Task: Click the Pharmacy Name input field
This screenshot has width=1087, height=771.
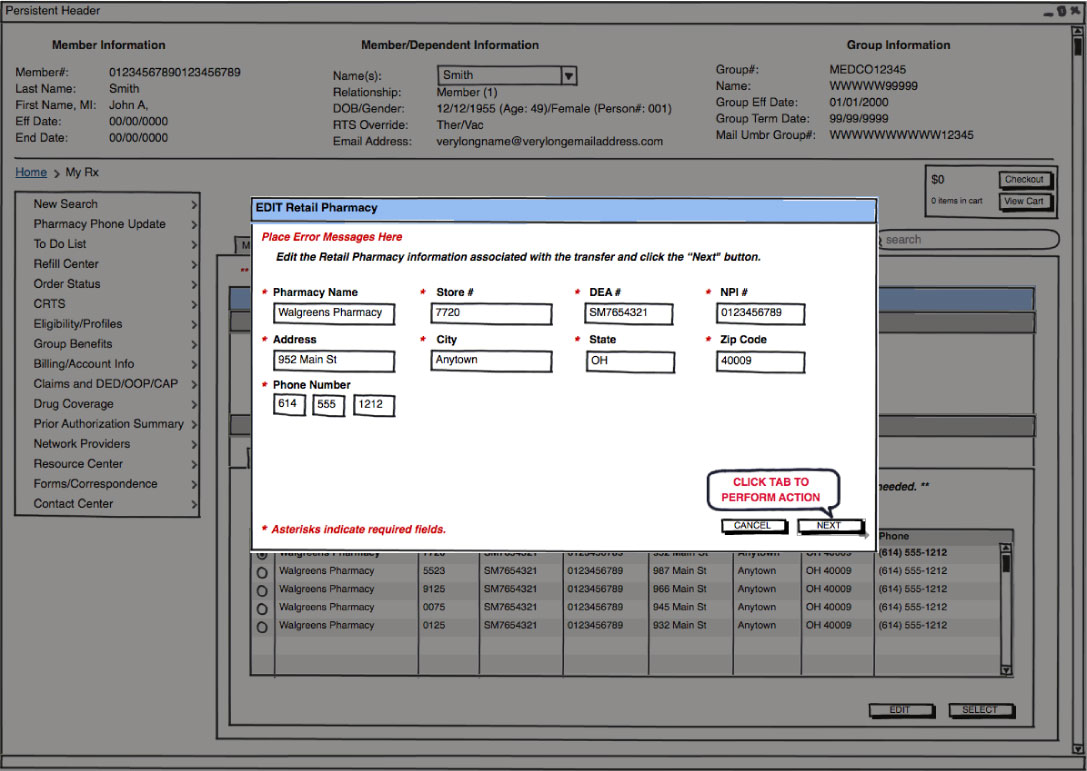Action: [334, 313]
